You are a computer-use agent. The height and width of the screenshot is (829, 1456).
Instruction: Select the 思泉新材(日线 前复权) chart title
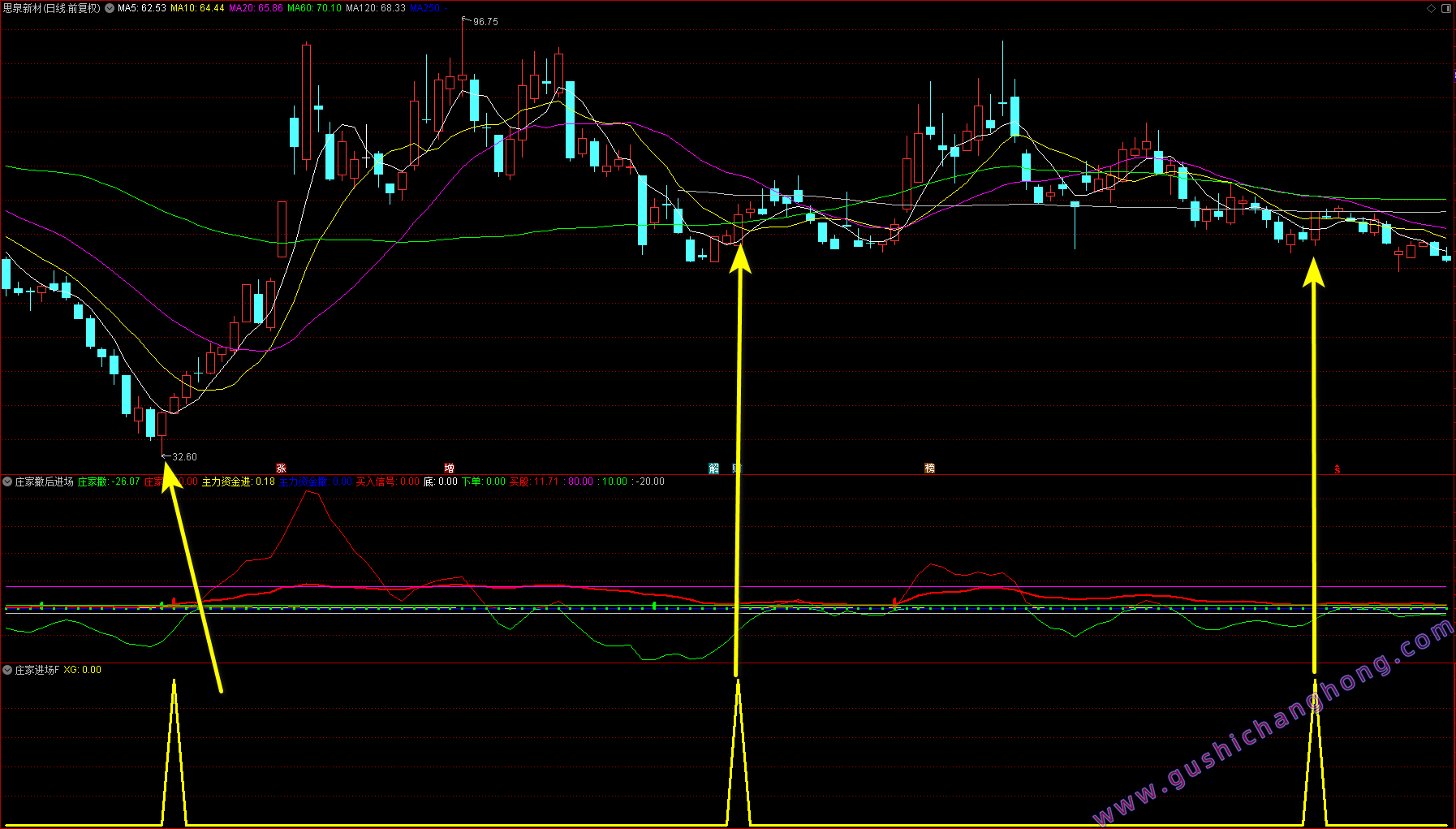coord(52,8)
